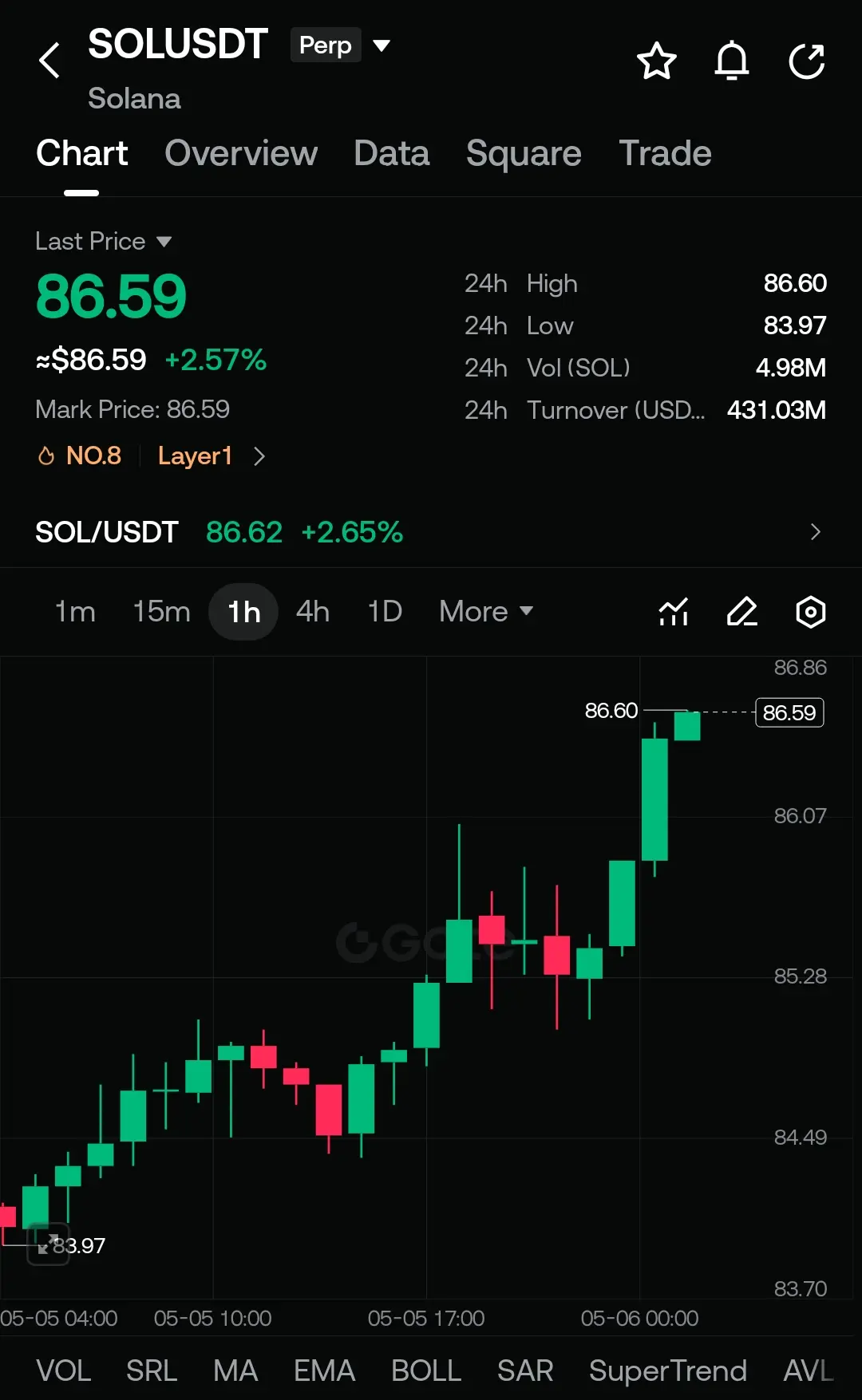Select the 15m timeframe

pos(161,612)
